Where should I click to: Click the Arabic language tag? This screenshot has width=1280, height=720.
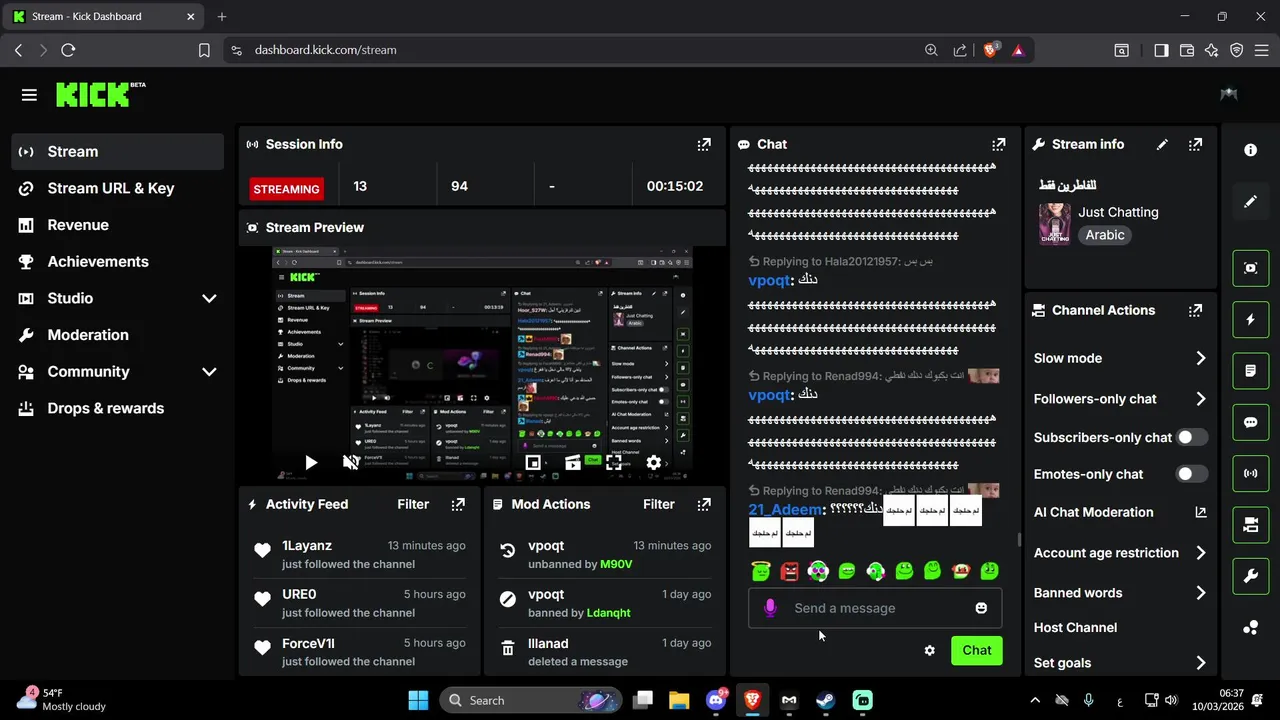(1105, 235)
